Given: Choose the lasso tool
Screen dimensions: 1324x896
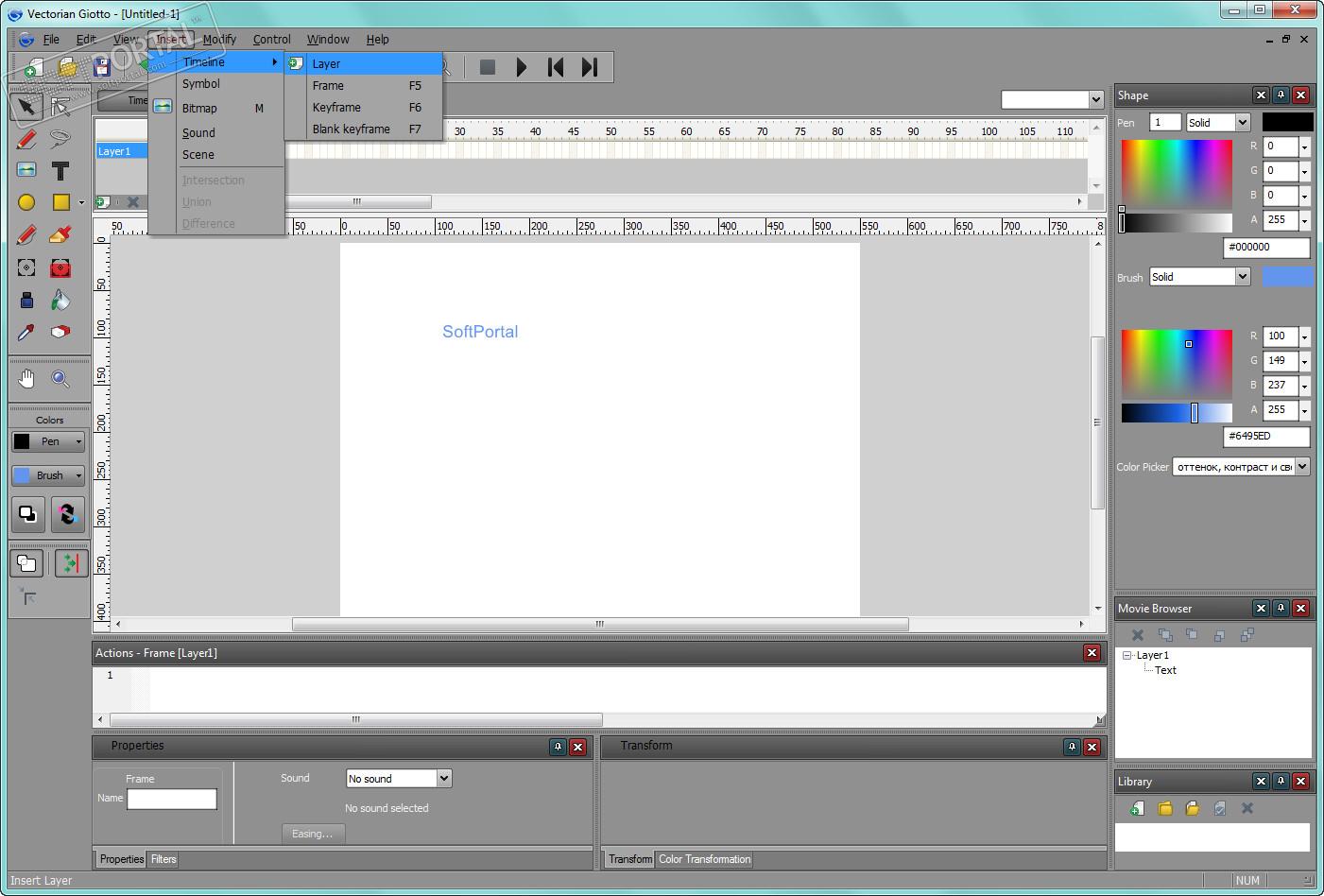Looking at the screenshot, I should tap(60, 139).
